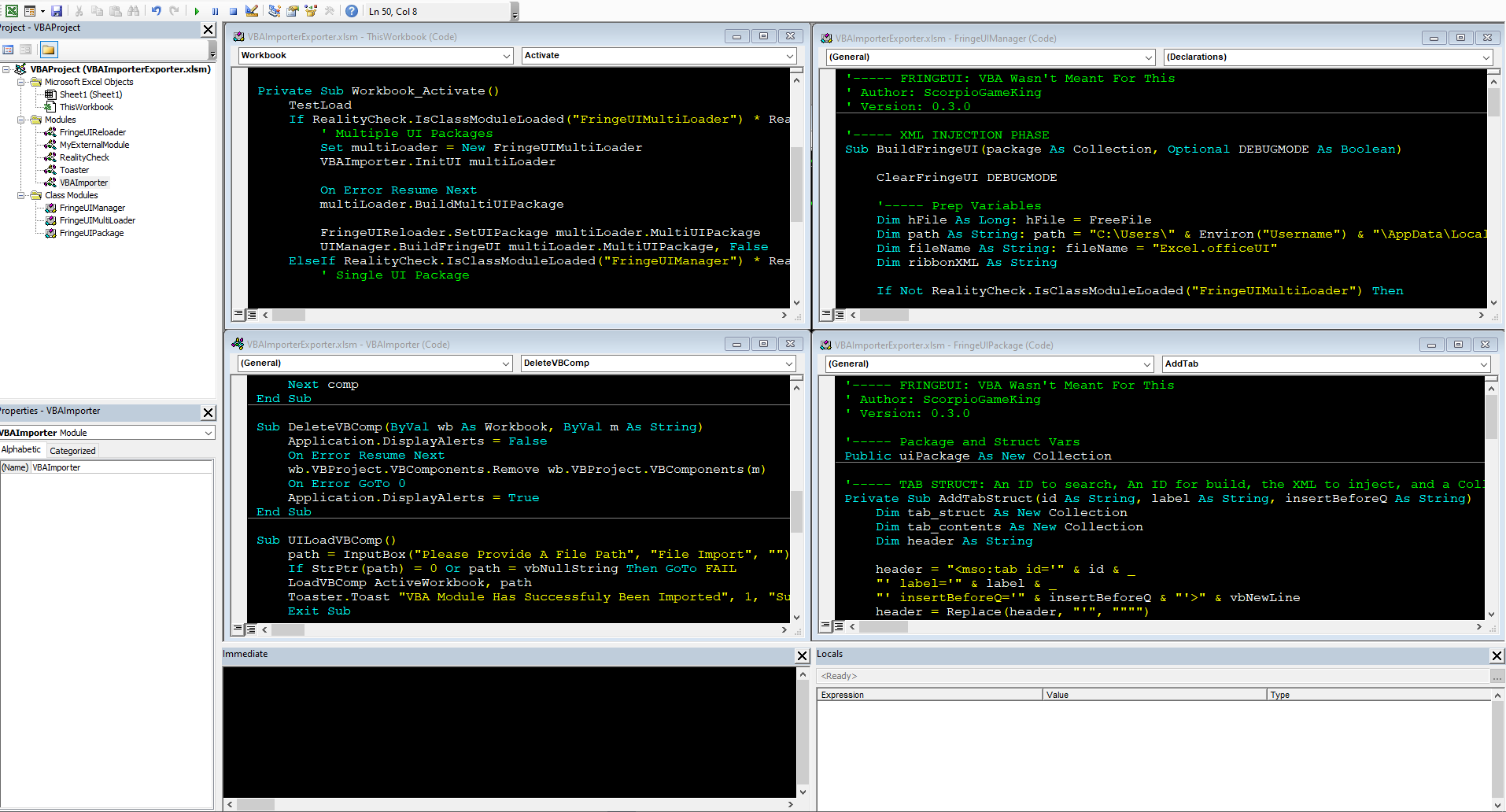
Task: Collapse the Modules folder in project tree
Action: click(x=21, y=120)
